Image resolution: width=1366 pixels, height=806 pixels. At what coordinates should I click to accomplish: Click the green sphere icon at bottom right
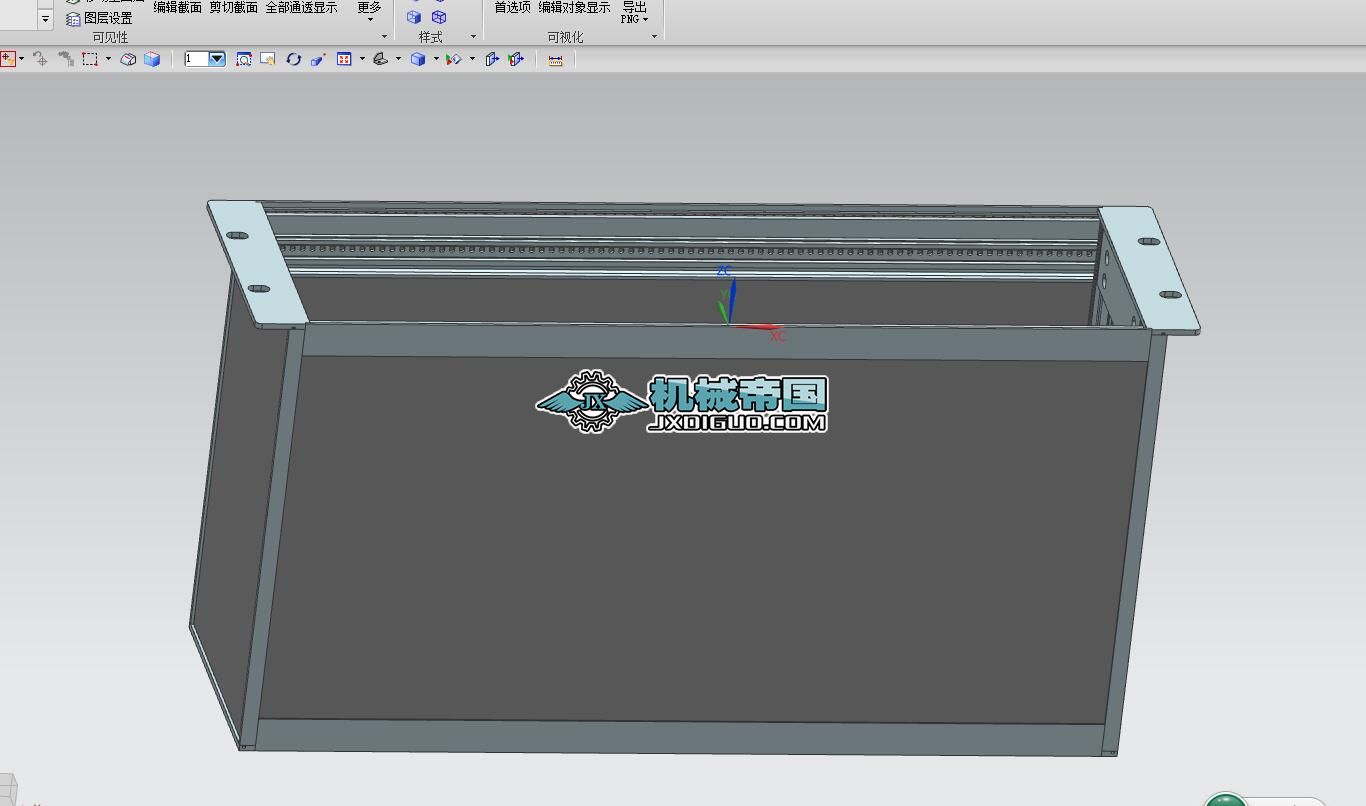pyautogui.click(x=1225, y=800)
